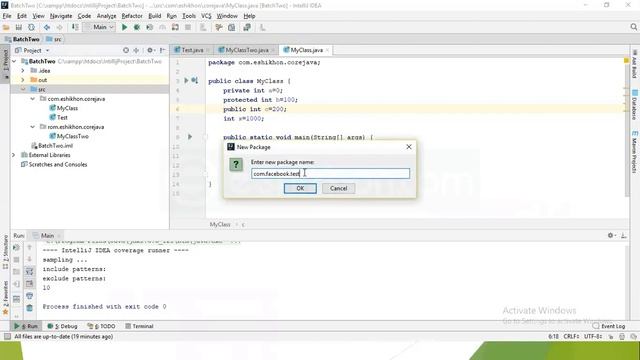640x360 pixels.
Task: Select MyClass in project tree
Action: tap(63, 108)
